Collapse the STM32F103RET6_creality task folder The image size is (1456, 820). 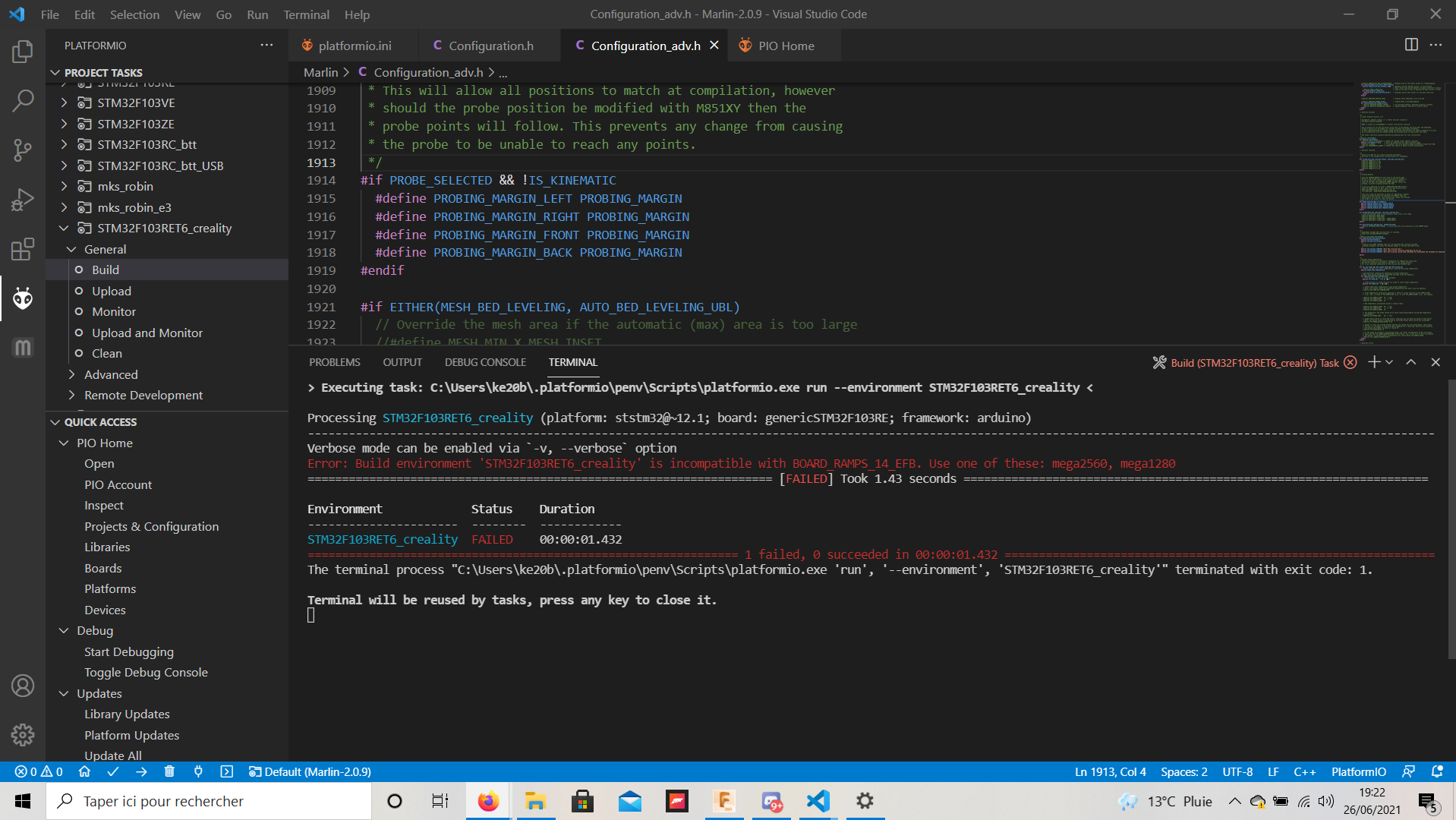tap(65, 228)
